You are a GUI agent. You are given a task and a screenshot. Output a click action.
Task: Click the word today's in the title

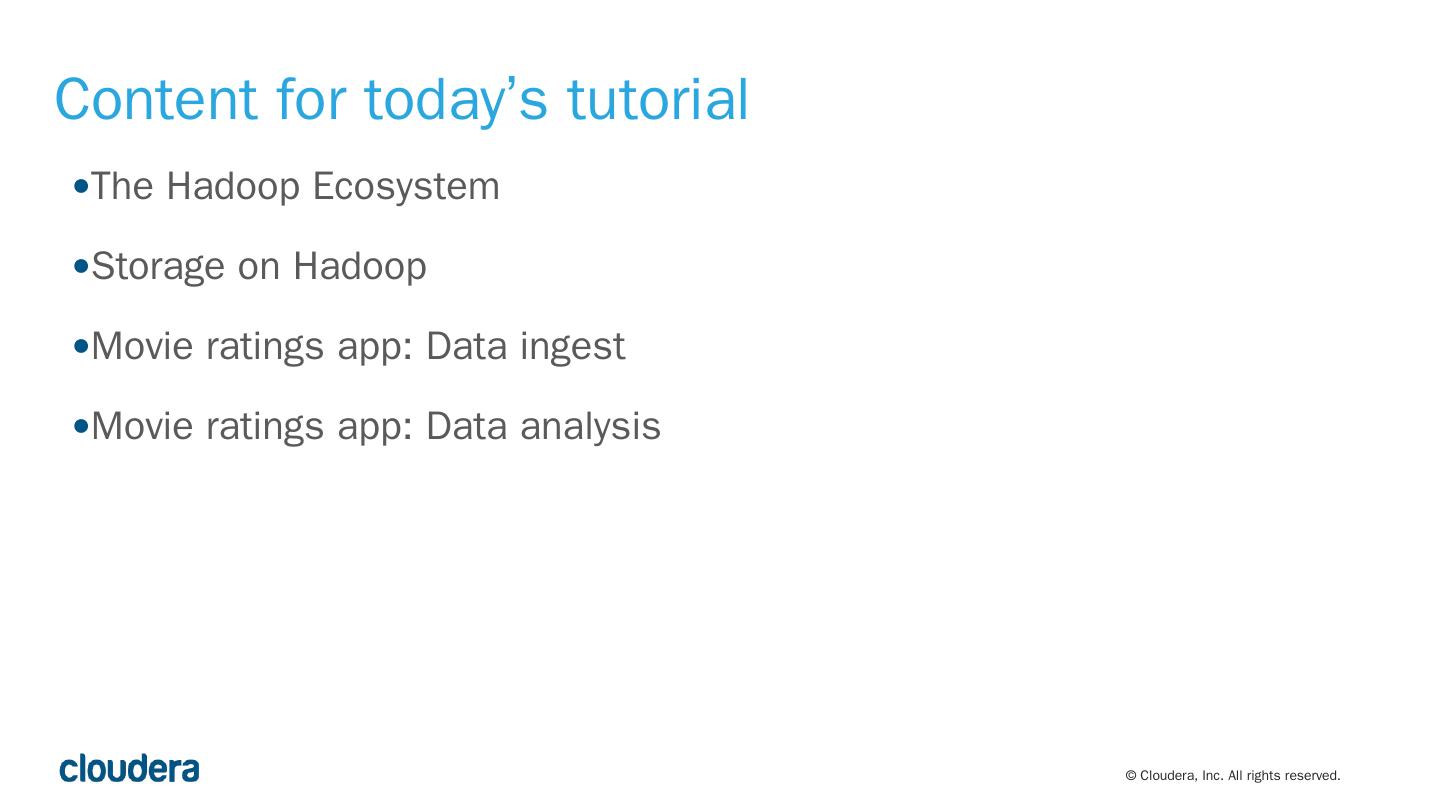point(455,99)
